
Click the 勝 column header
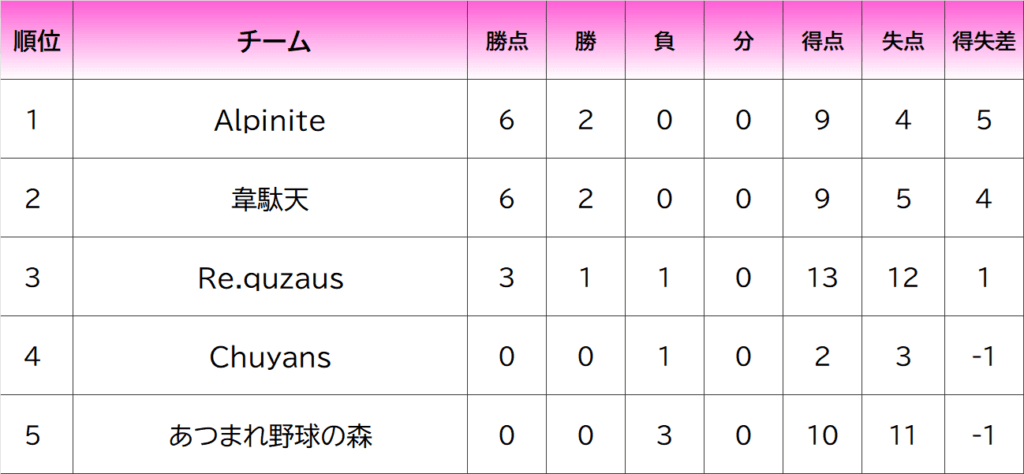[586, 41]
